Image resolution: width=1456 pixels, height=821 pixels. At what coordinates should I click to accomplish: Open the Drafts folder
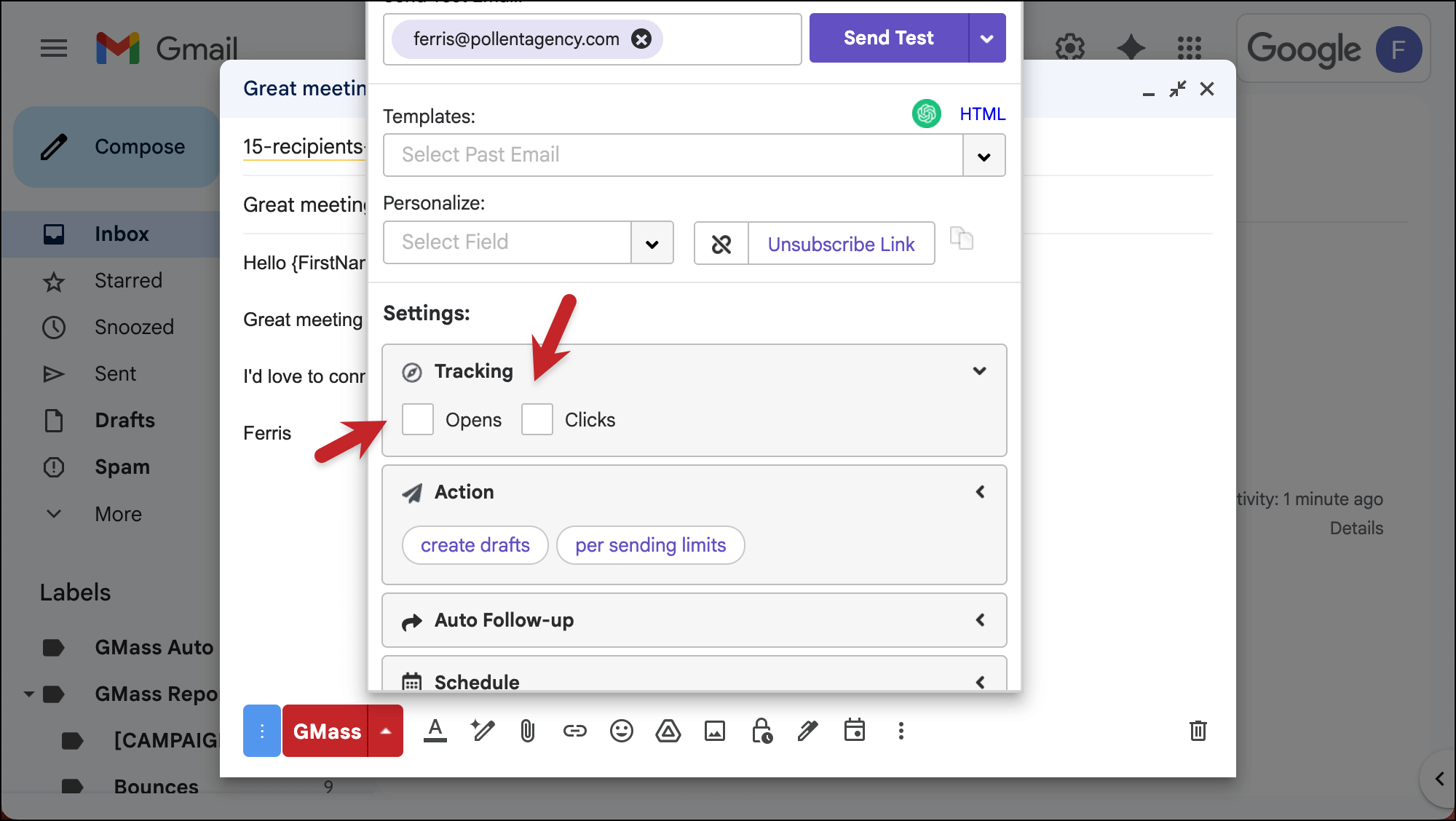(x=124, y=420)
